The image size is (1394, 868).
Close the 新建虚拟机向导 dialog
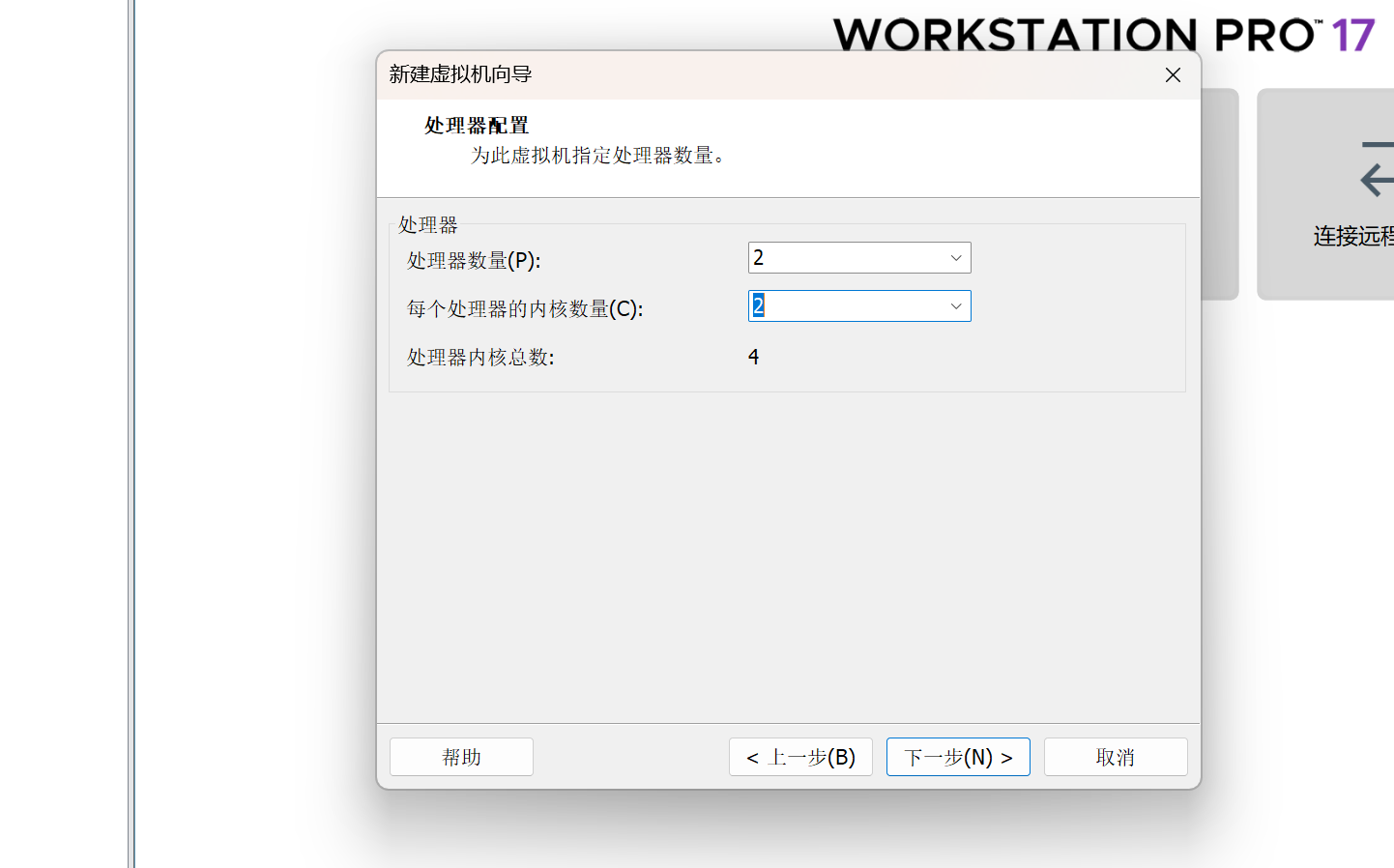point(1173,75)
